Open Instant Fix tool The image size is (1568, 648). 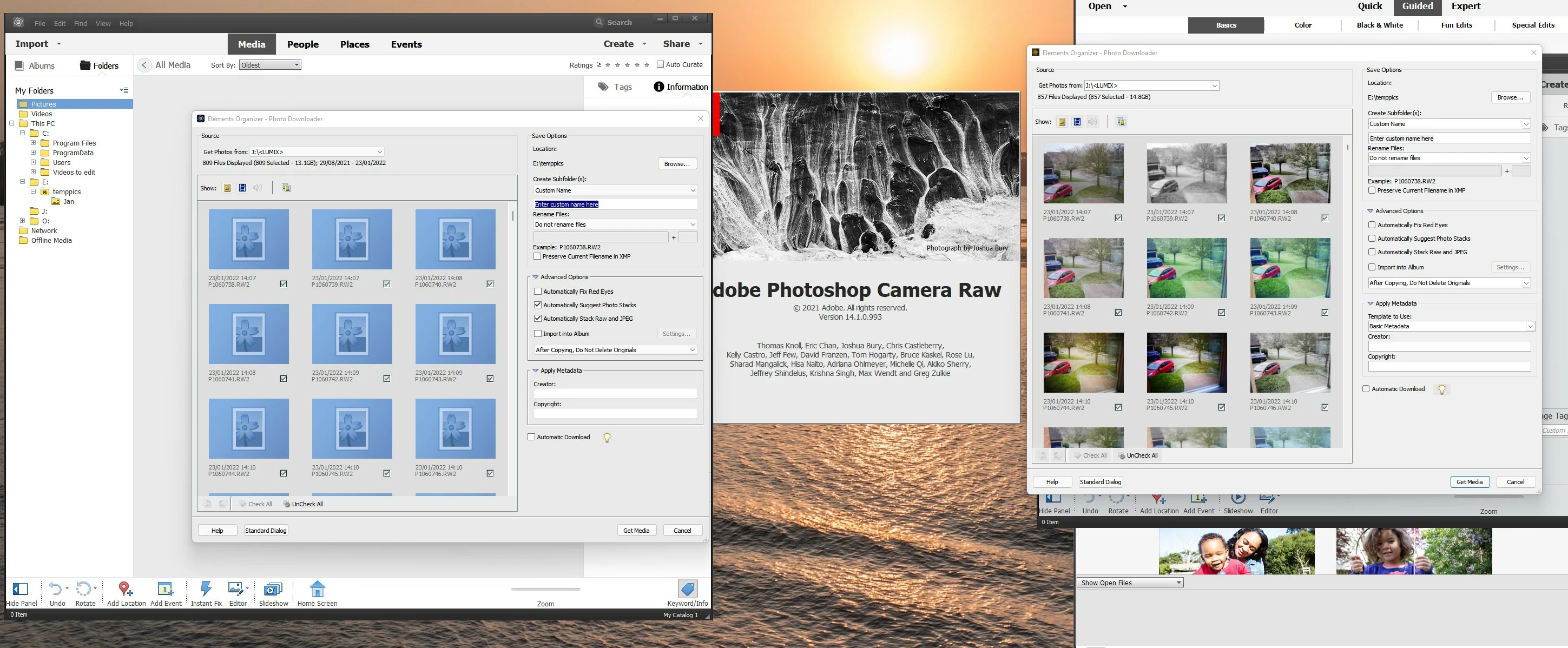(206, 589)
